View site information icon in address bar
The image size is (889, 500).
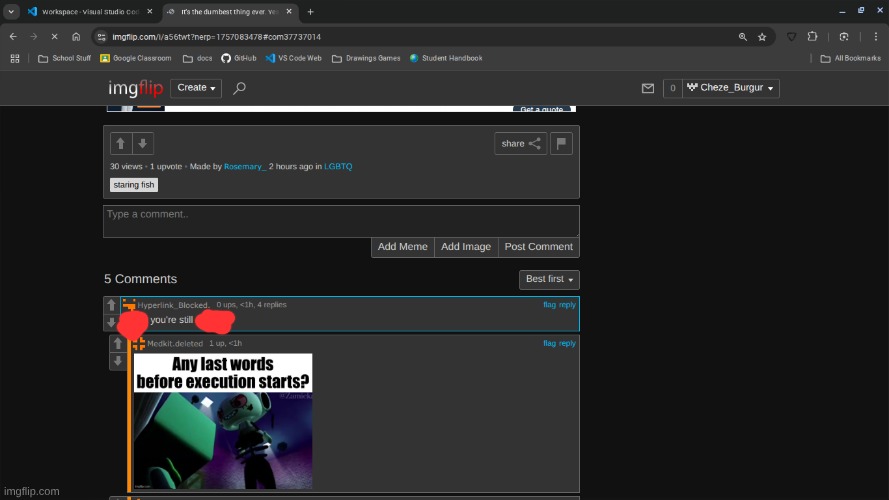(101, 37)
